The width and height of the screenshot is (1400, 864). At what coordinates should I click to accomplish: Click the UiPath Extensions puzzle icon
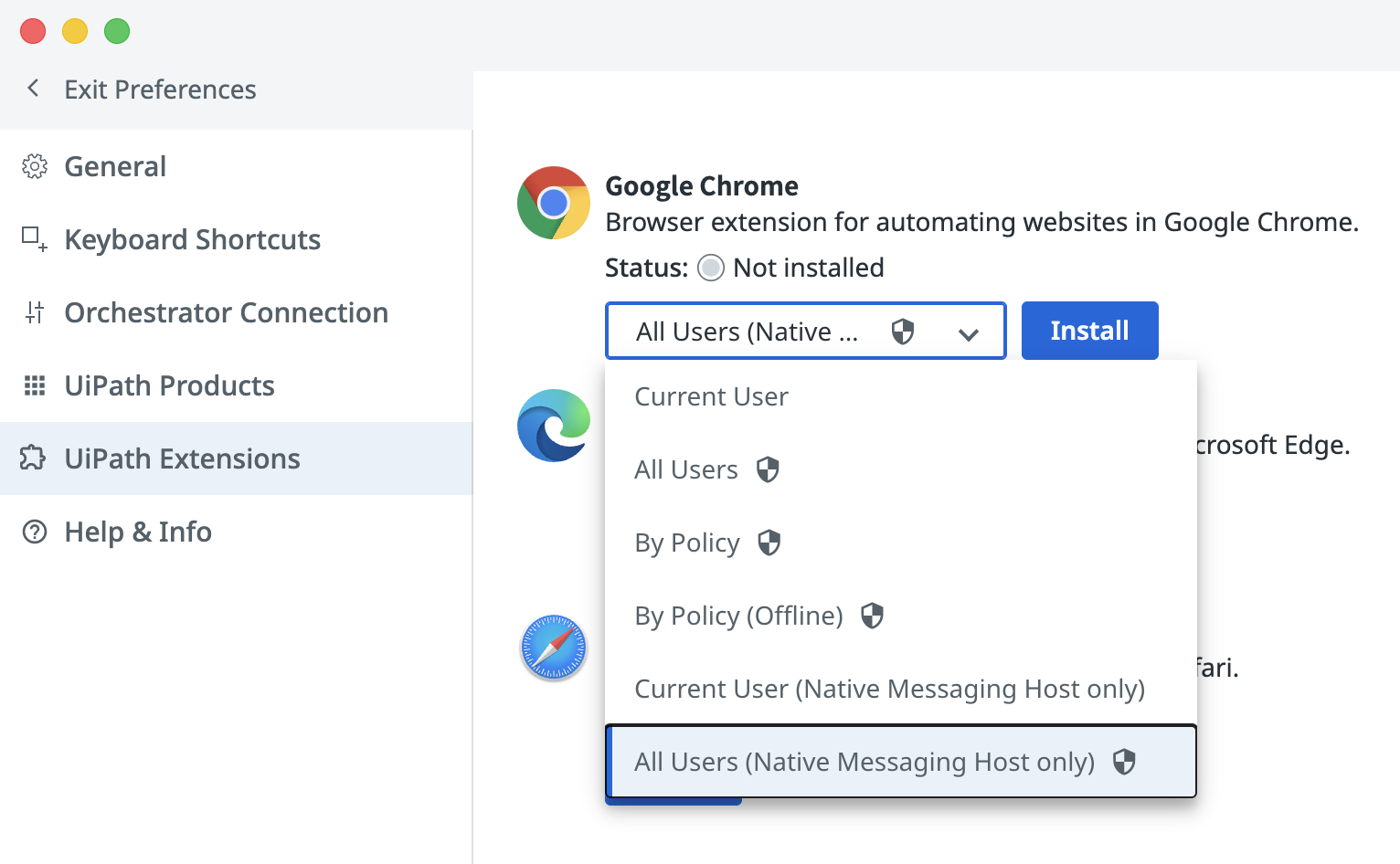[33, 458]
